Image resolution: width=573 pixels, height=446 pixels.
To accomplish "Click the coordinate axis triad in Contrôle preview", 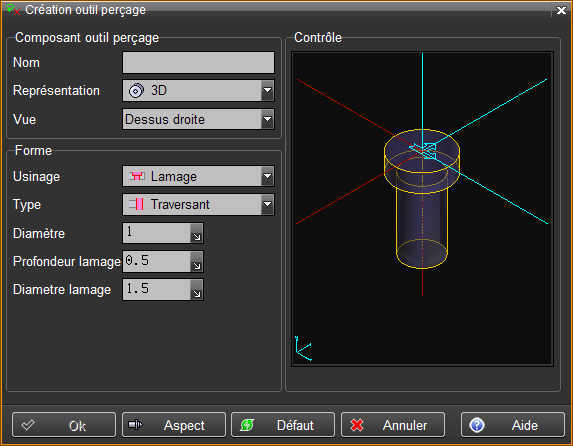I will 303,348.
